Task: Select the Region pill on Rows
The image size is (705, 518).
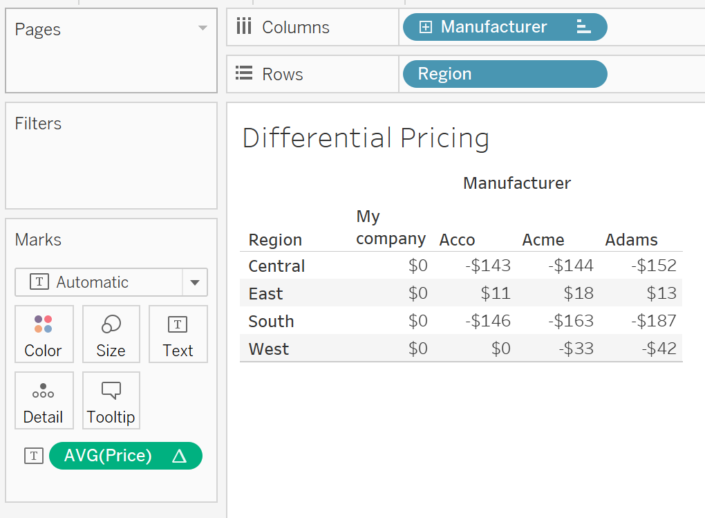Action: click(505, 74)
